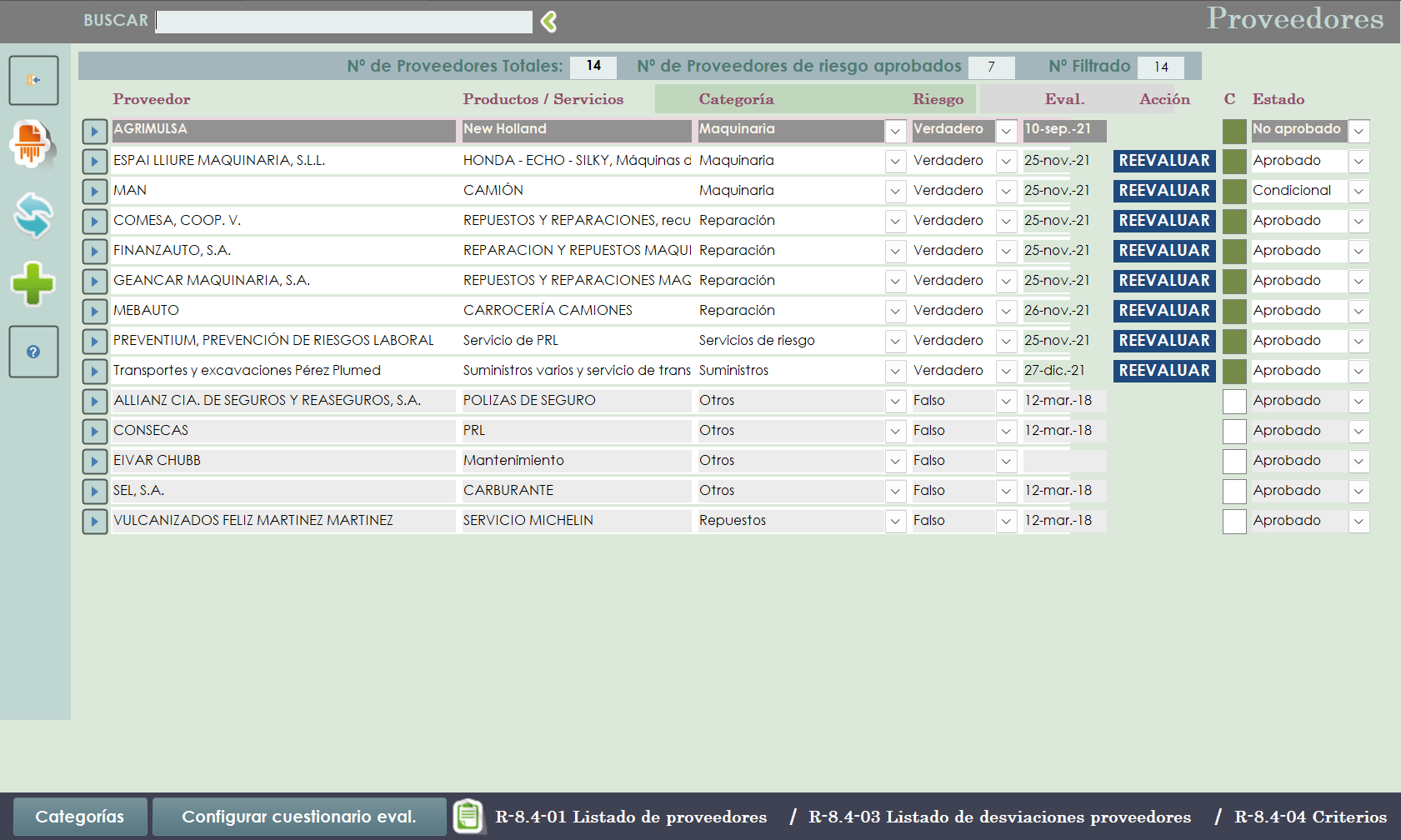1401x840 pixels.
Task: Toggle green C box for MAN row
Action: point(1234,191)
